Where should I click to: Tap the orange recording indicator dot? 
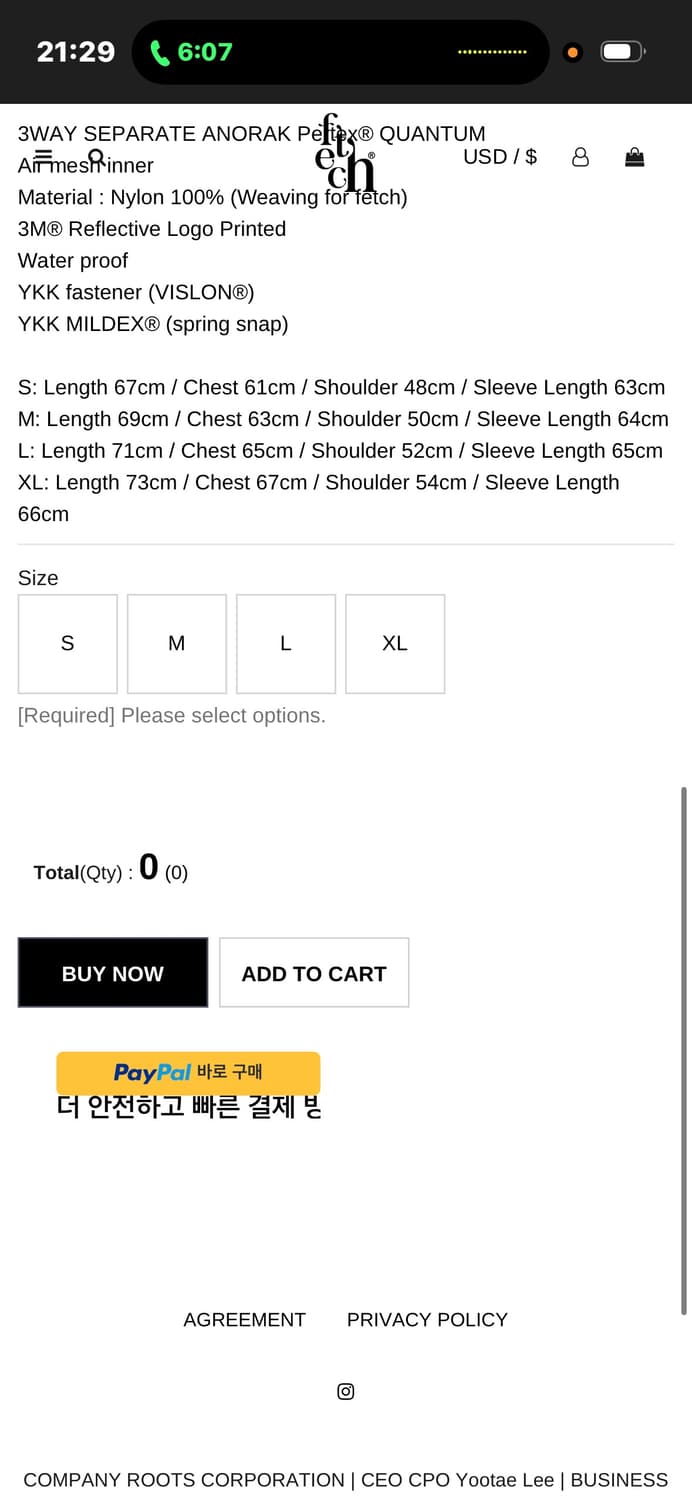coord(572,52)
